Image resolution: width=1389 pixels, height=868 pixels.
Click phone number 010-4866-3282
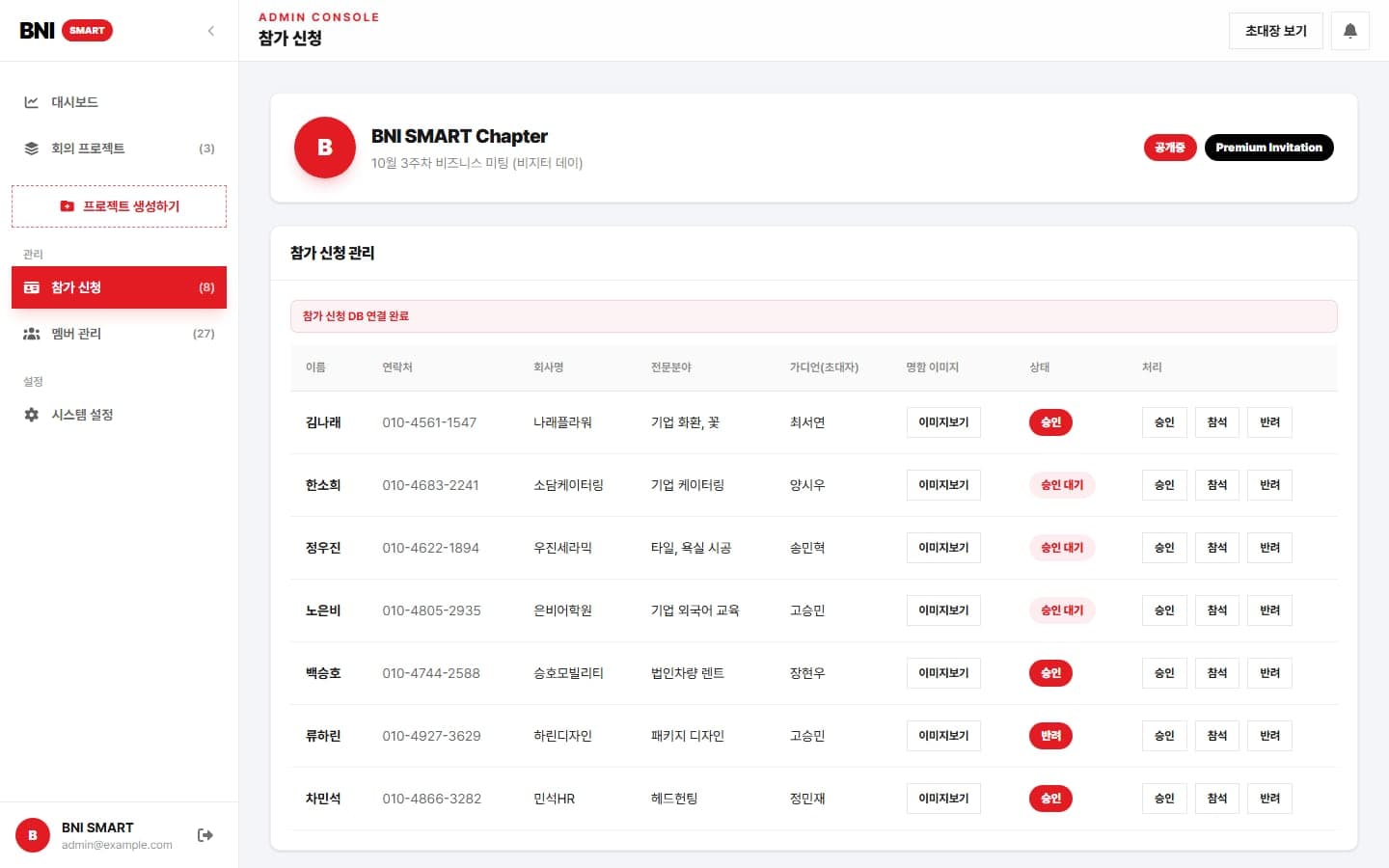click(x=431, y=799)
